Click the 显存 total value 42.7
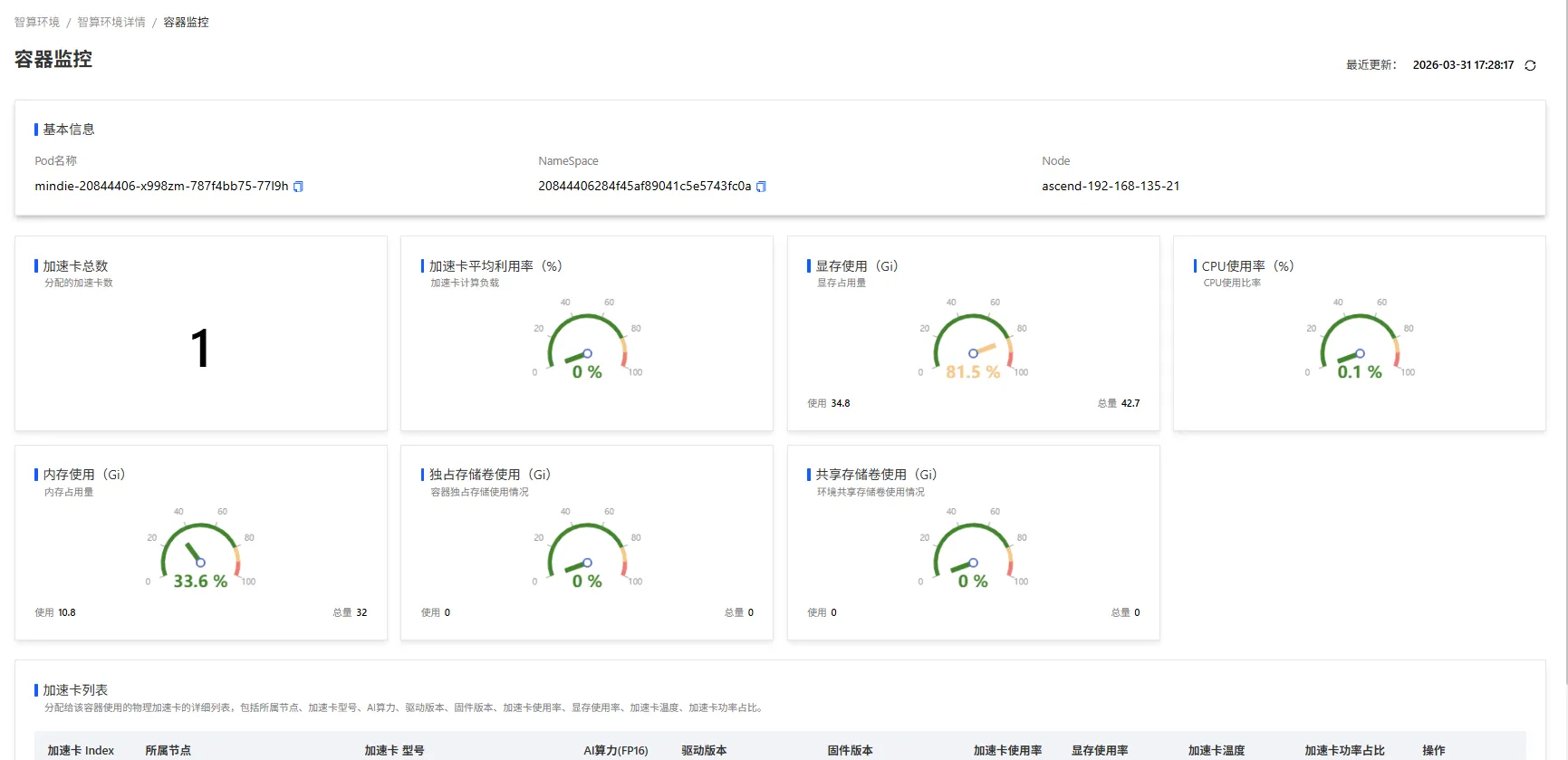Viewport: 1568px width, 760px height. coord(1130,403)
